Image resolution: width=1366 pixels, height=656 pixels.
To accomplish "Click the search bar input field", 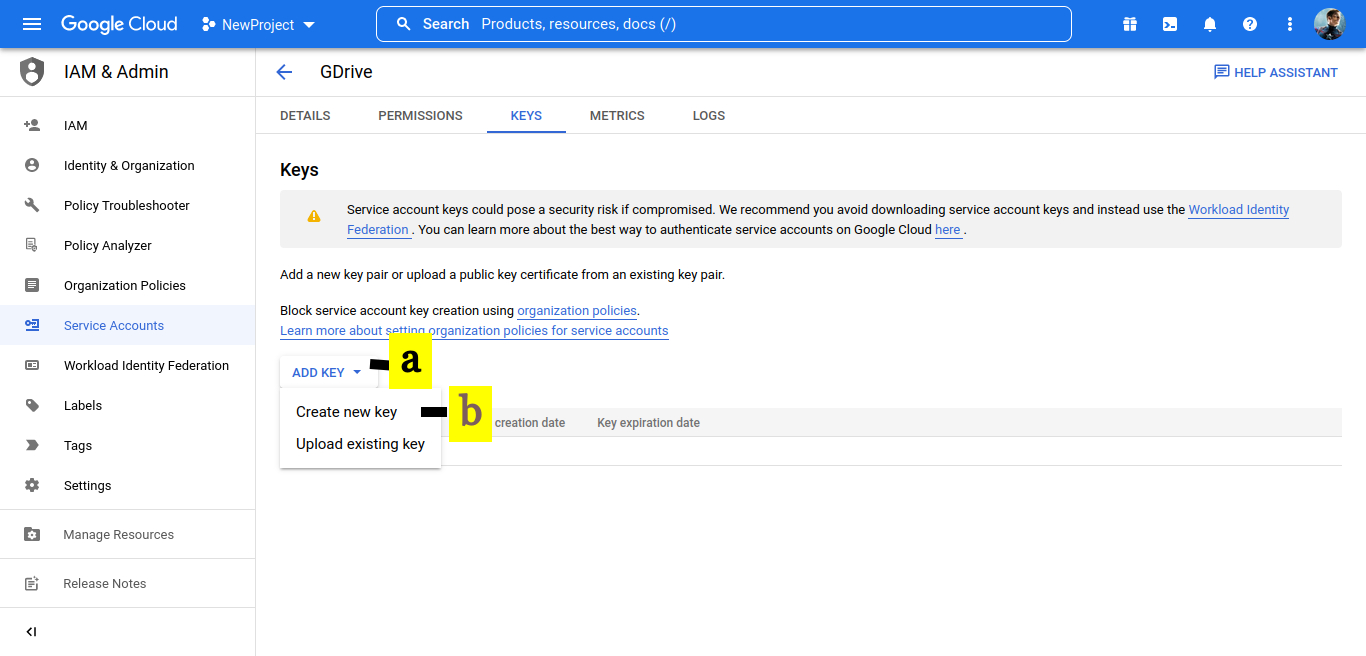I will pyautogui.click(x=724, y=24).
